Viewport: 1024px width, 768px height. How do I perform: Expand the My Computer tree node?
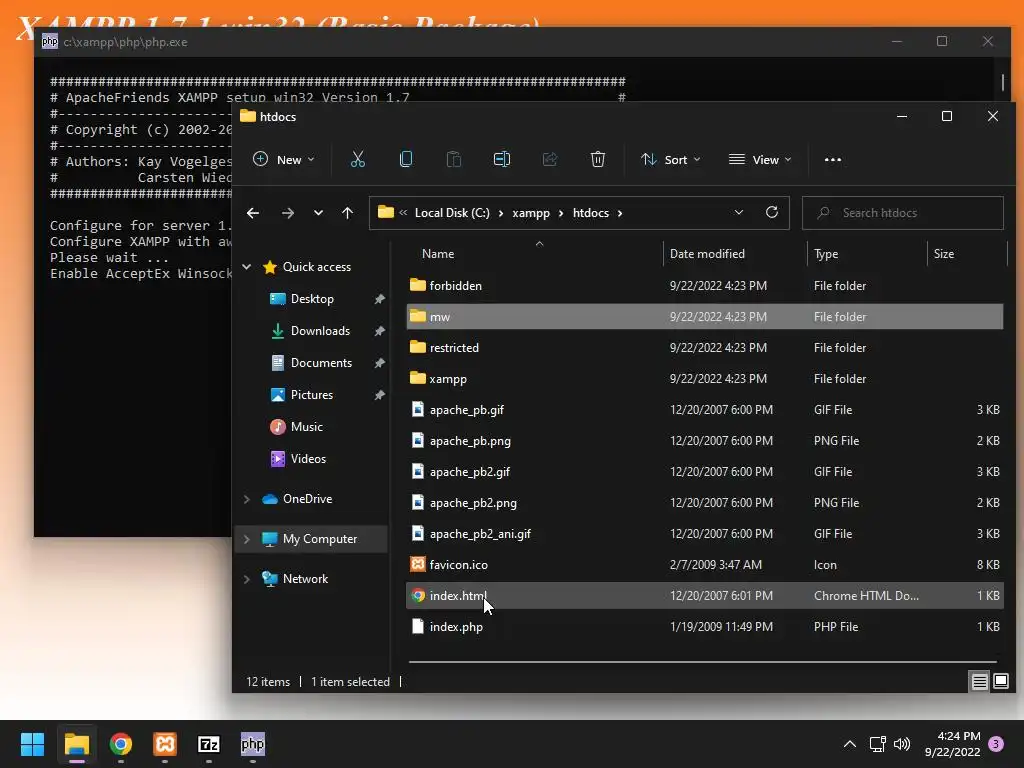247,539
